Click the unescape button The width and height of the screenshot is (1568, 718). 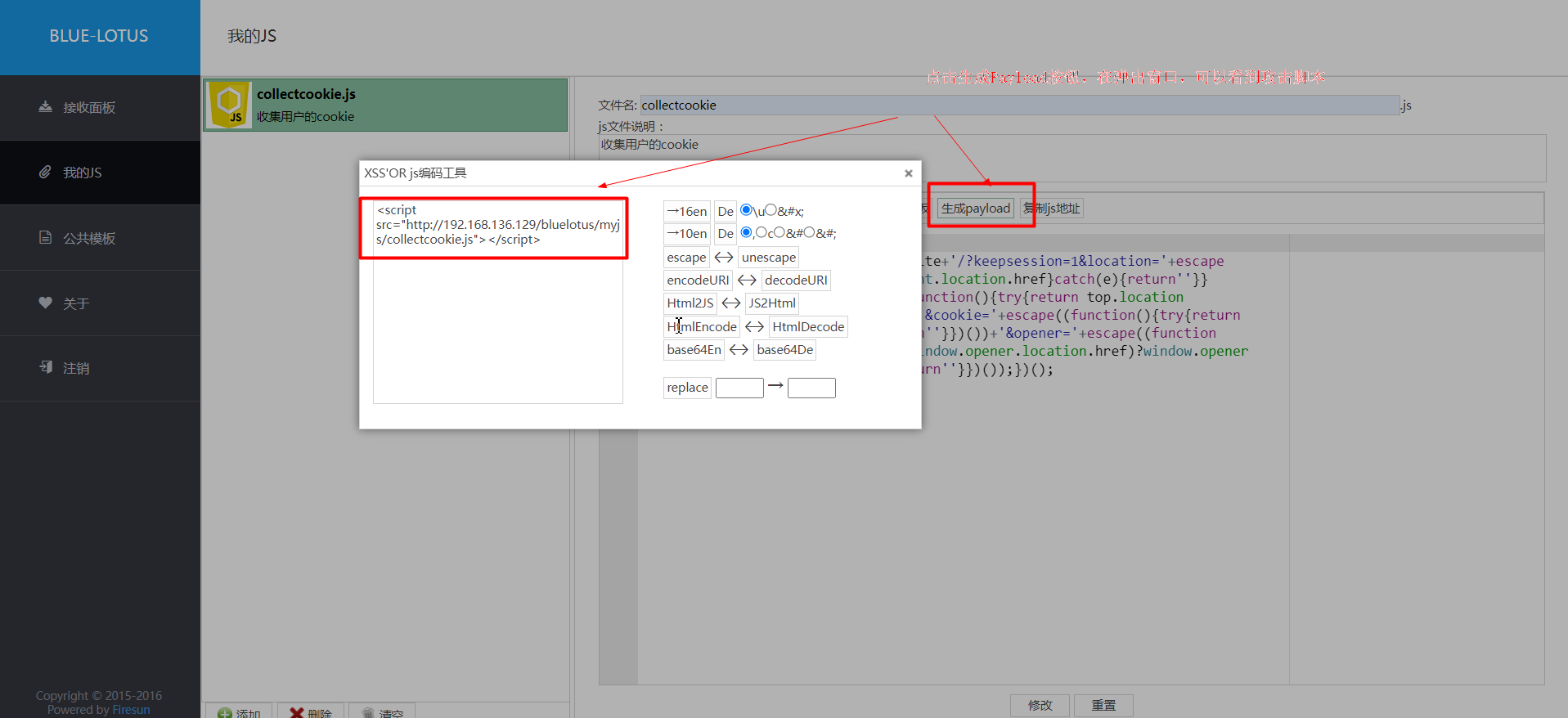769,258
